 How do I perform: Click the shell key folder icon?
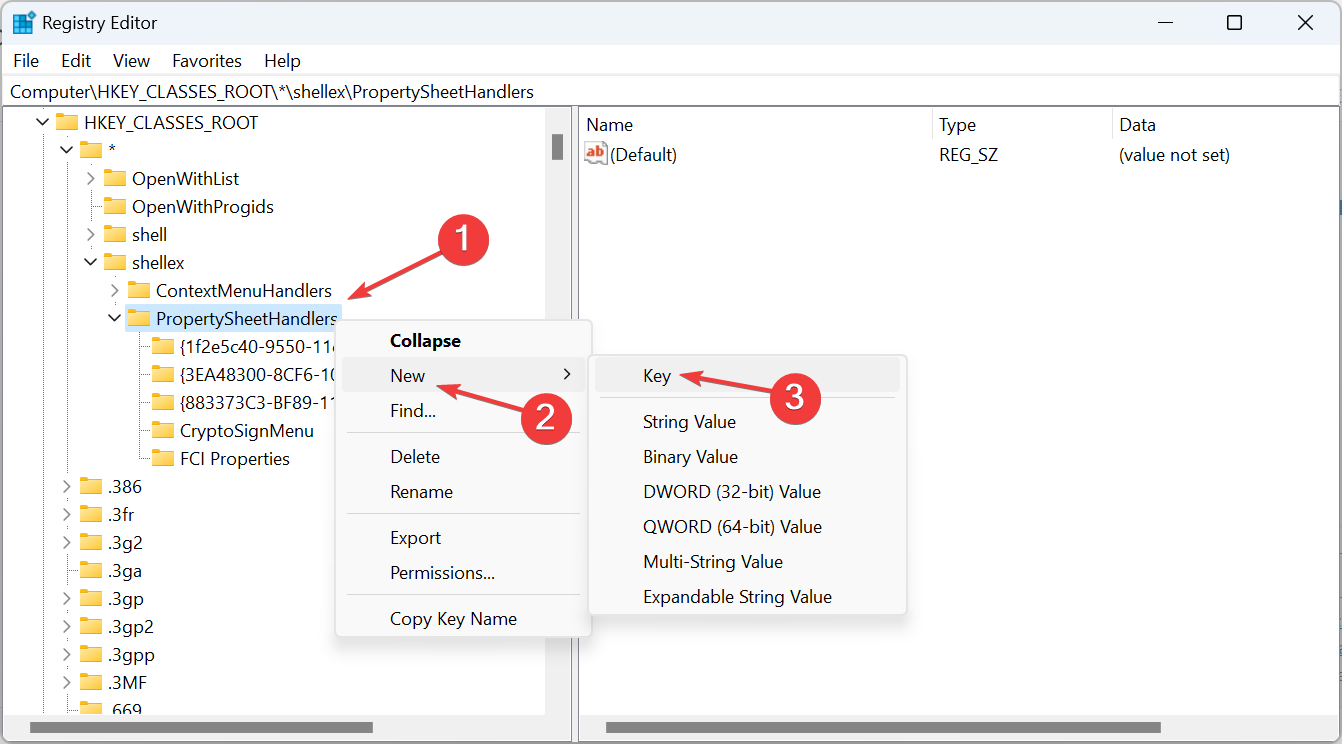[115, 234]
